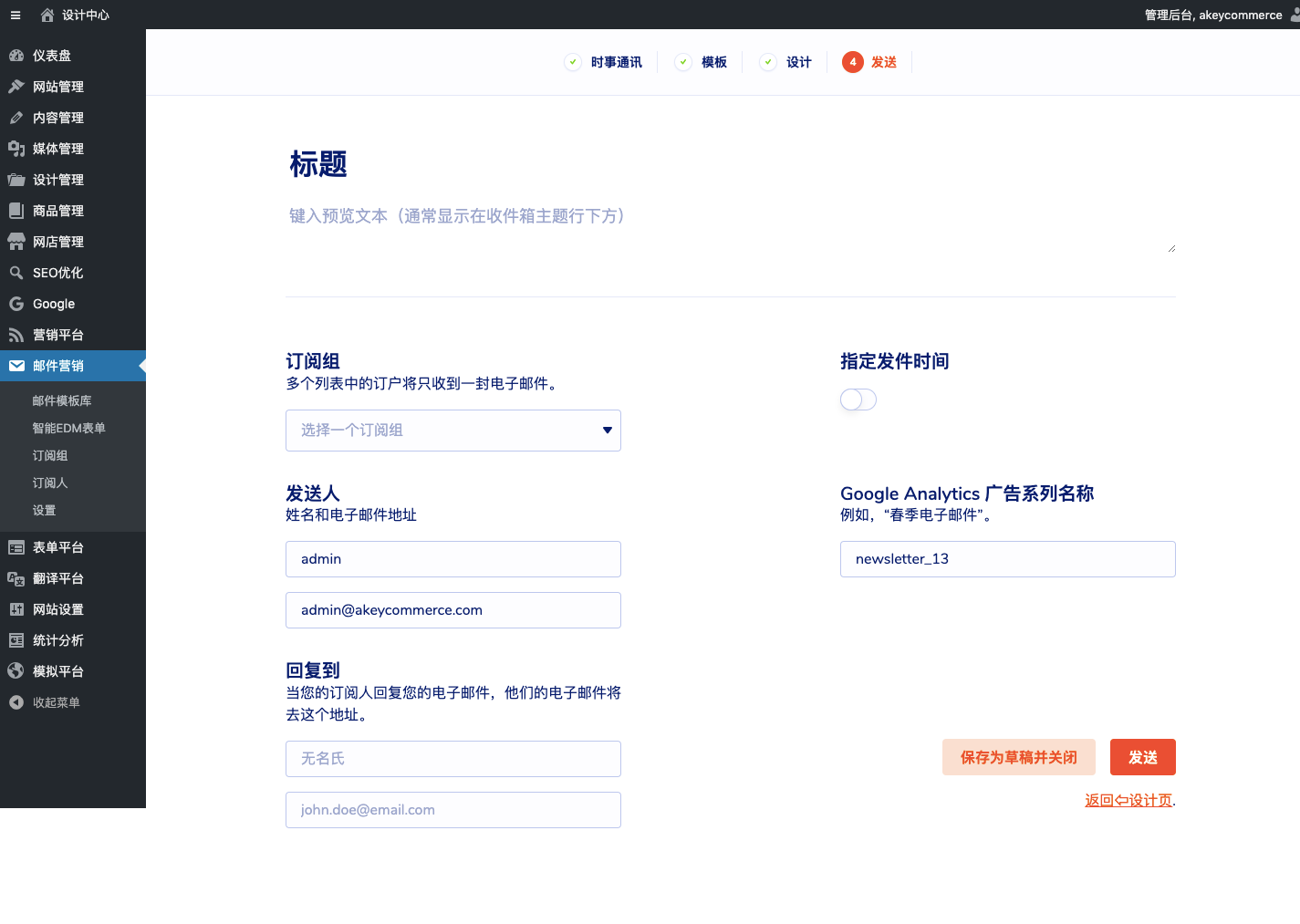Click the checkmark icon beside 设计 step
This screenshot has height=924, width=1300.
tap(768, 62)
